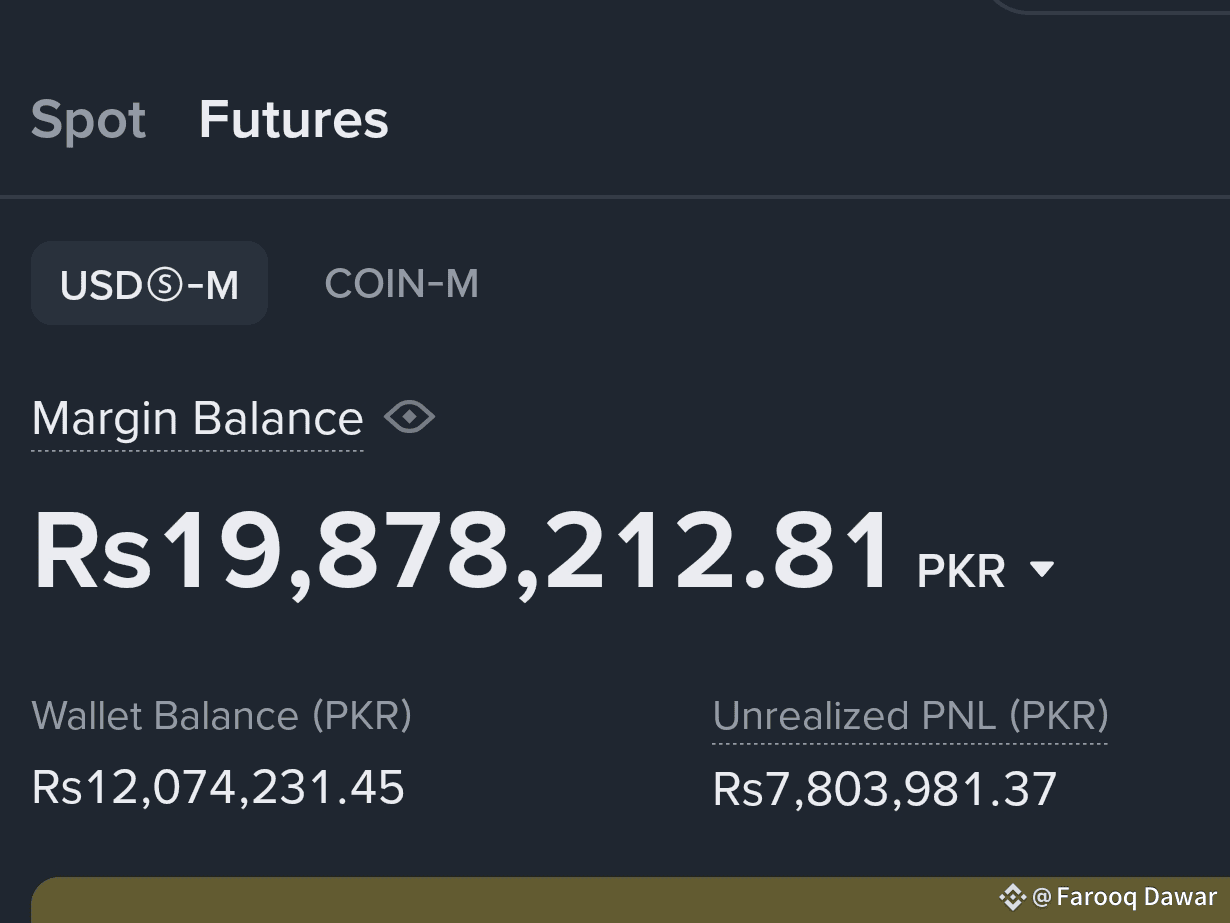Click the Unrealized PNL (PKR) label
The image size is (1230, 923).
tap(910, 717)
